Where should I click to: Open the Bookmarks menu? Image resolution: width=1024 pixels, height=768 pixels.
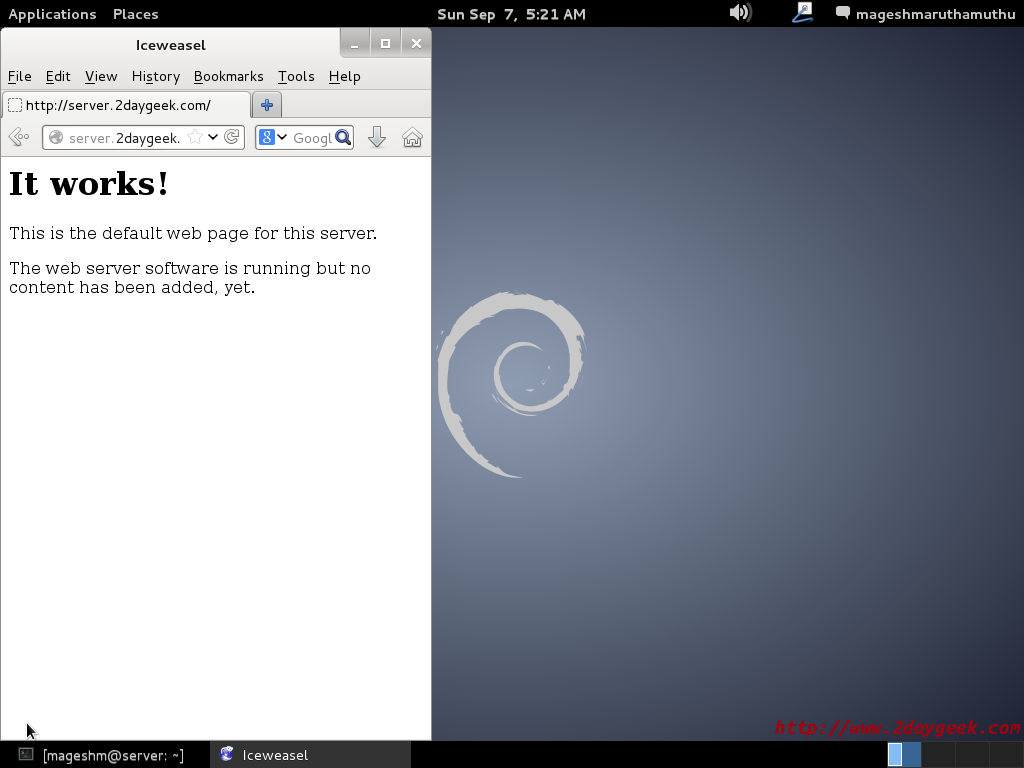coord(228,76)
